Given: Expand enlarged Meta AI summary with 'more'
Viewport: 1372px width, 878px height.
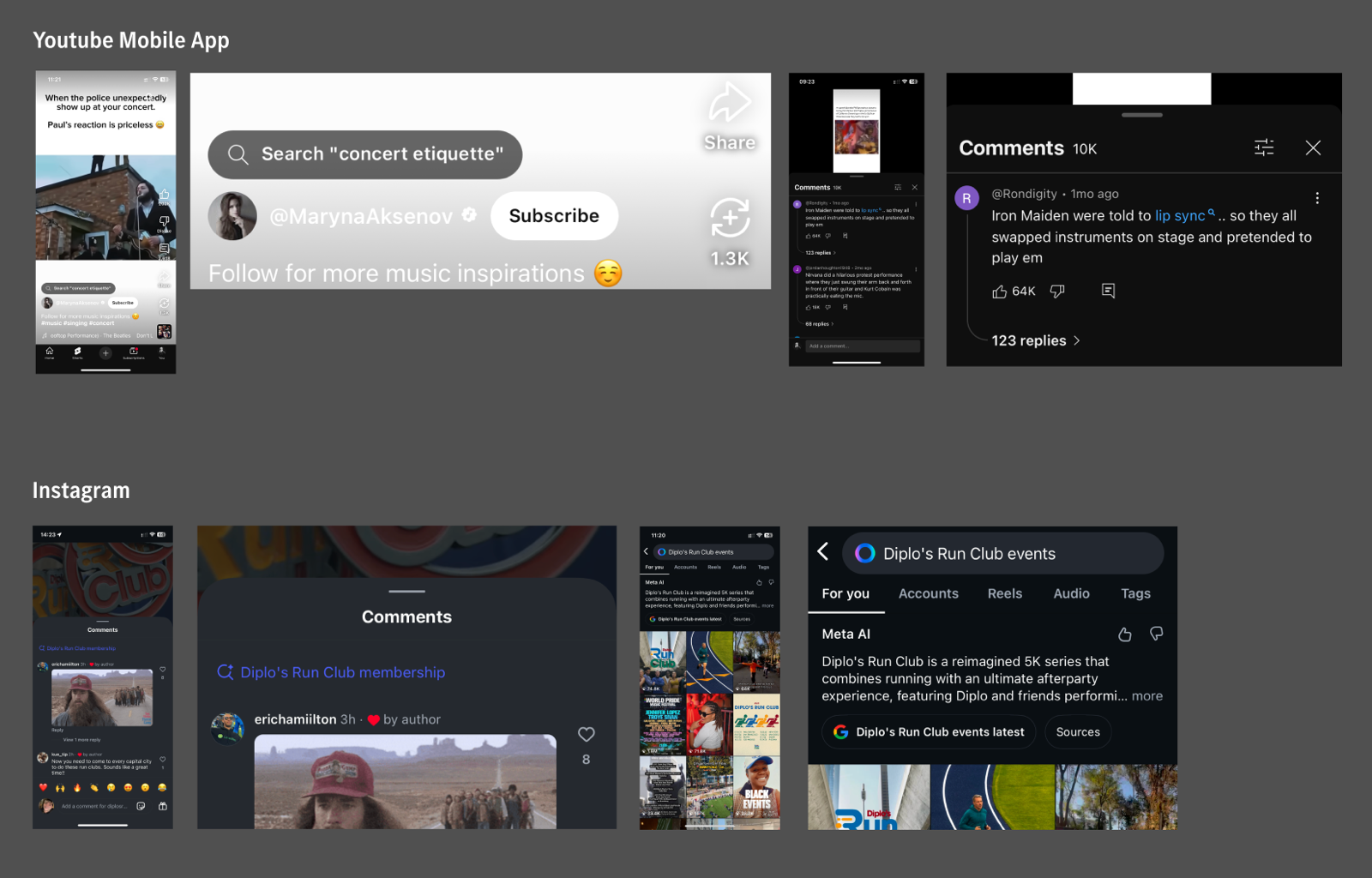Looking at the screenshot, I should pyautogui.click(x=1147, y=696).
